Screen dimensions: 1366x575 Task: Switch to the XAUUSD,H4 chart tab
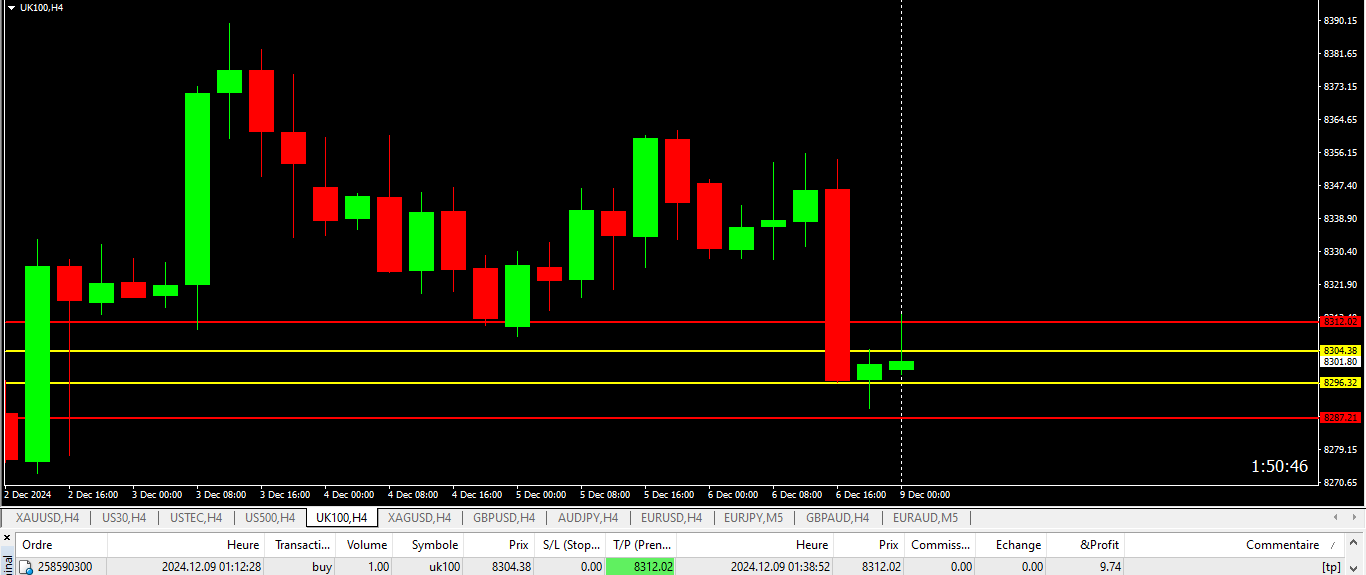[x=47, y=517]
